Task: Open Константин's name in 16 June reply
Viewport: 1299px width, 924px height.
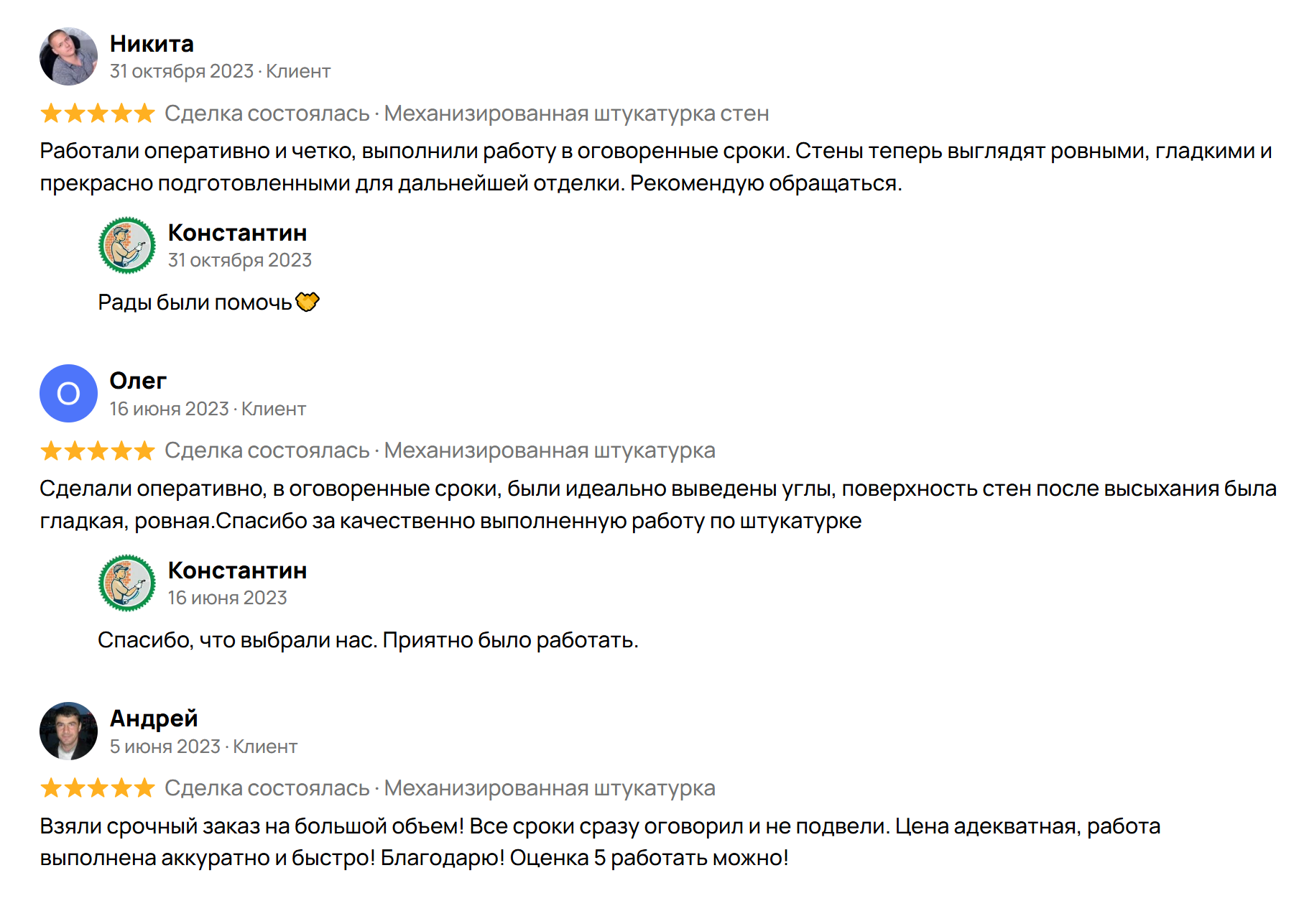Action: click(237, 570)
